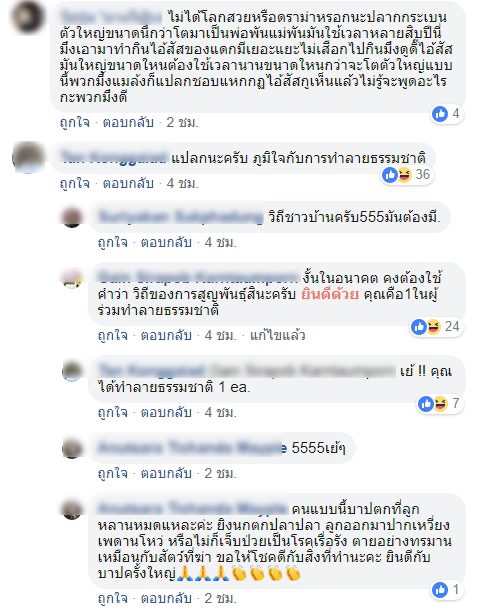This screenshot has width=487, height=613.
Task: Like the top comment via ถูกใจ
Action: point(75,122)
